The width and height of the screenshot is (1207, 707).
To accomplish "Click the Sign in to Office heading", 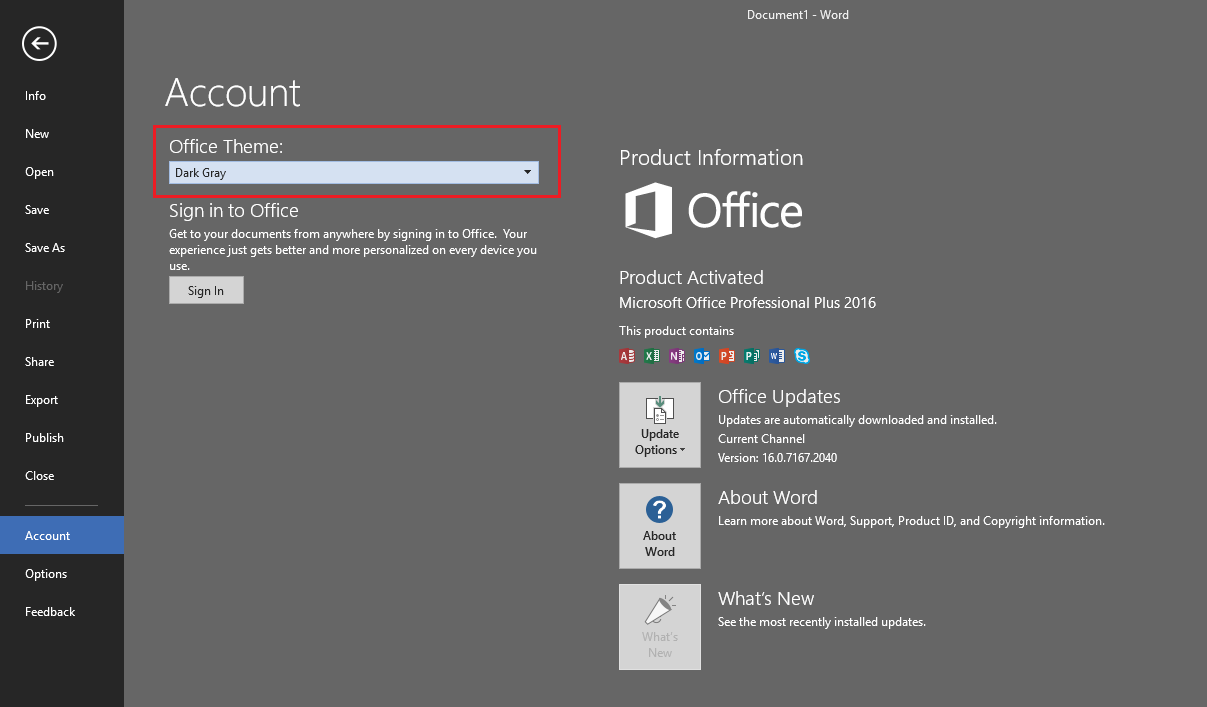I will 234,210.
